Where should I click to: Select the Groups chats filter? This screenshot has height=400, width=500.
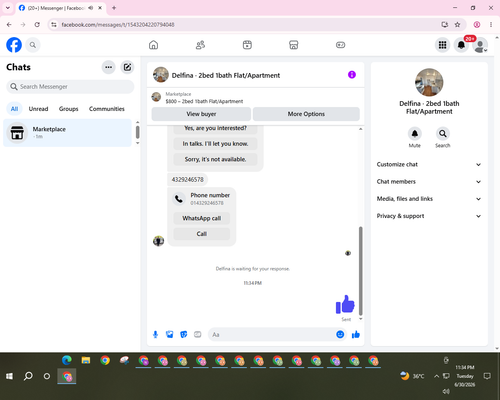pos(68,109)
